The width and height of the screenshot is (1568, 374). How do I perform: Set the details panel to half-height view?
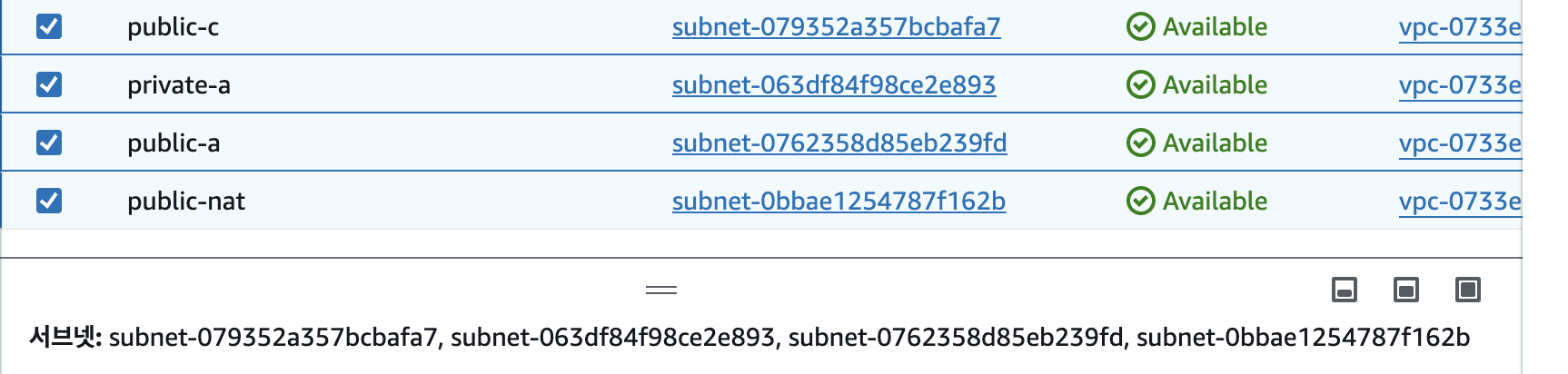pos(1406,290)
